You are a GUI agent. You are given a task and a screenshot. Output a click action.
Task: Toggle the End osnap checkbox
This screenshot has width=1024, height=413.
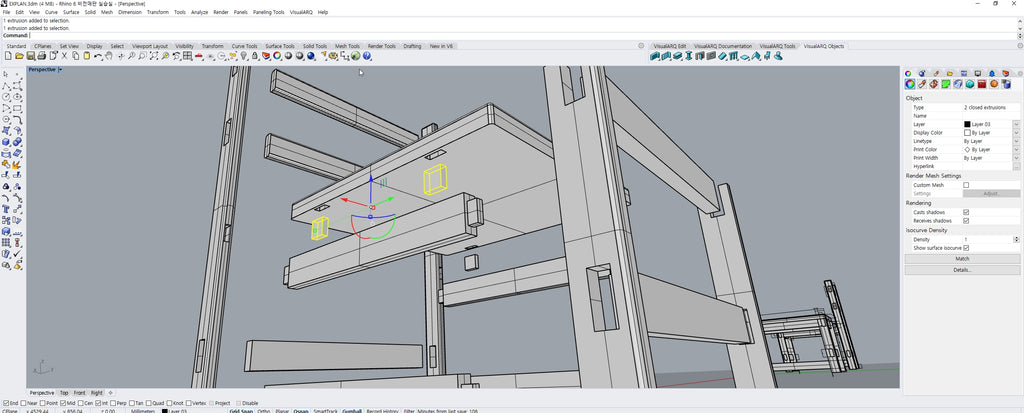6,403
